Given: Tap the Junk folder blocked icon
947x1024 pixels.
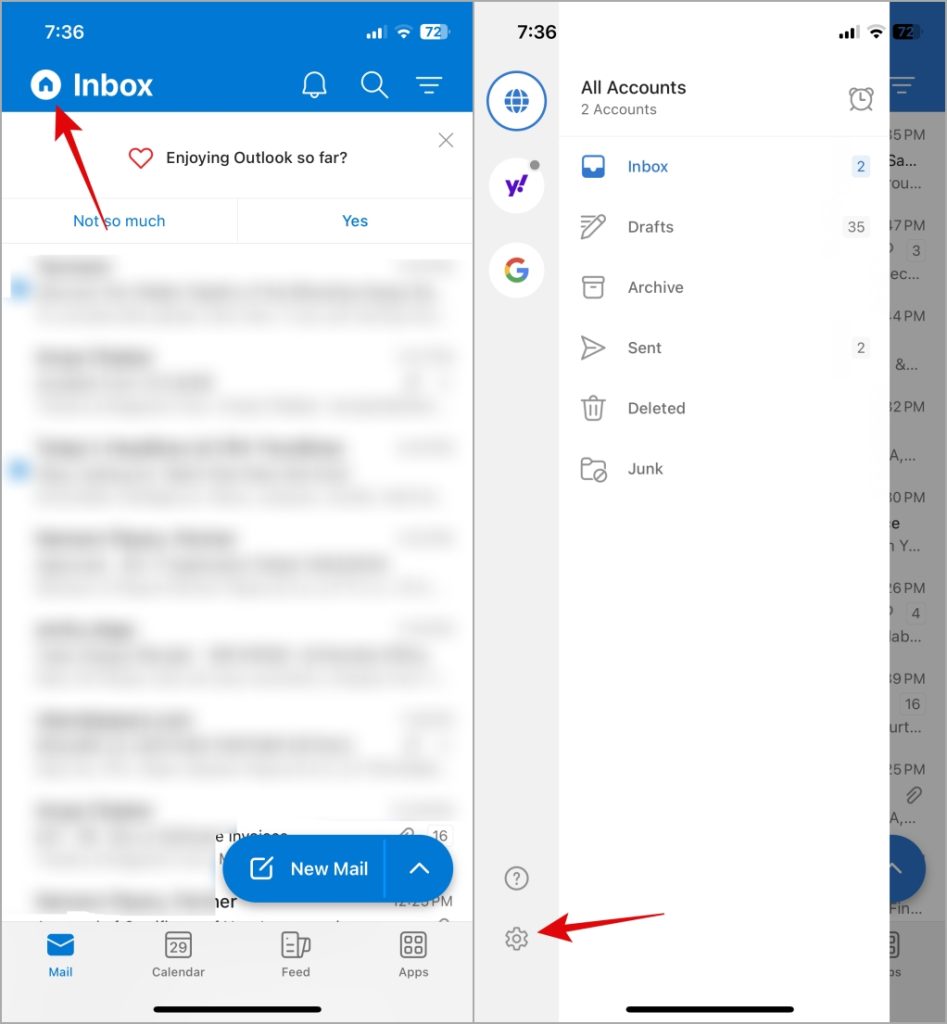Looking at the screenshot, I should 594,470.
